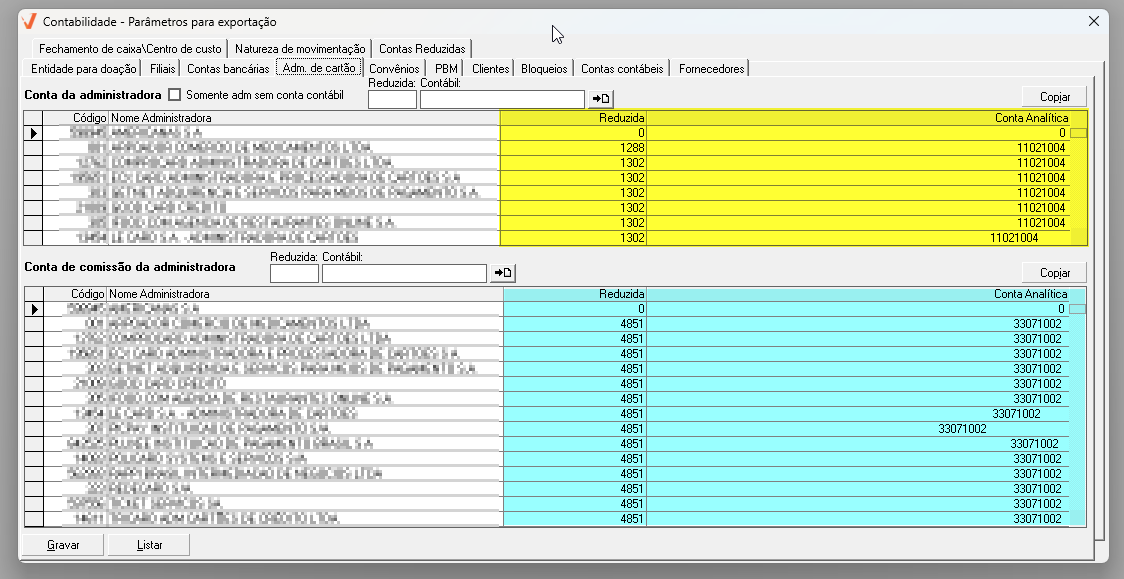The height and width of the screenshot is (579, 1124).
Task: Open lookup button in yellow Conta Analítica cell
Action: 1078,132
